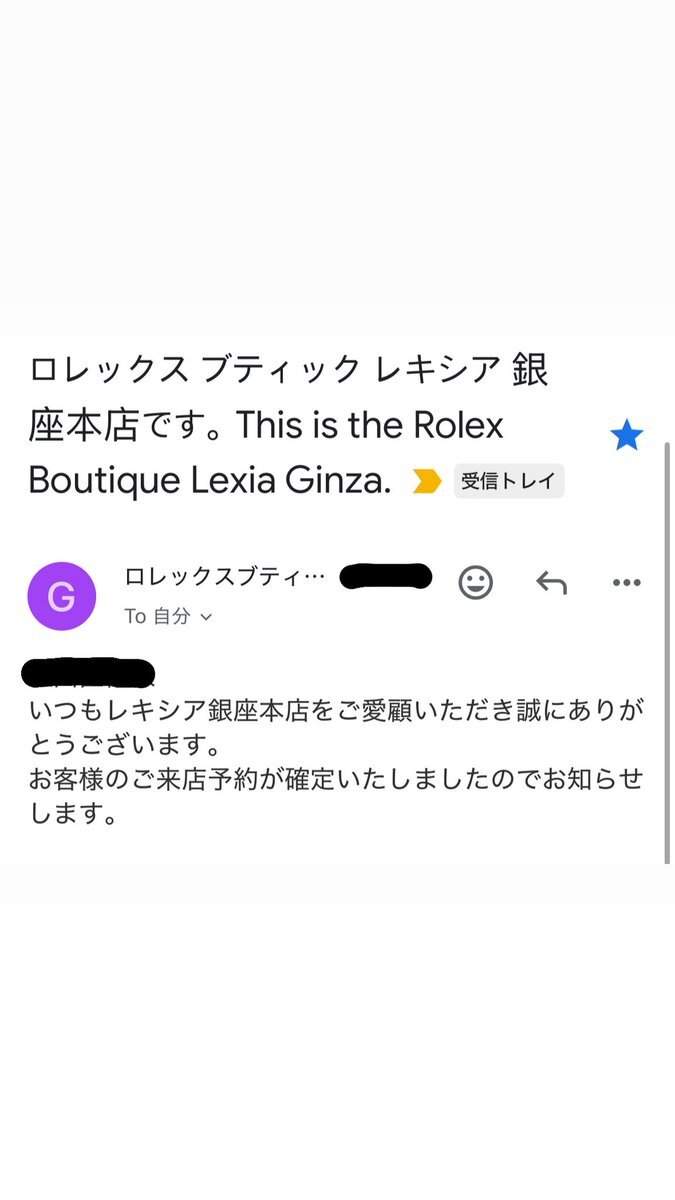Add an emoji reaction with the smiley icon

click(x=476, y=582)
